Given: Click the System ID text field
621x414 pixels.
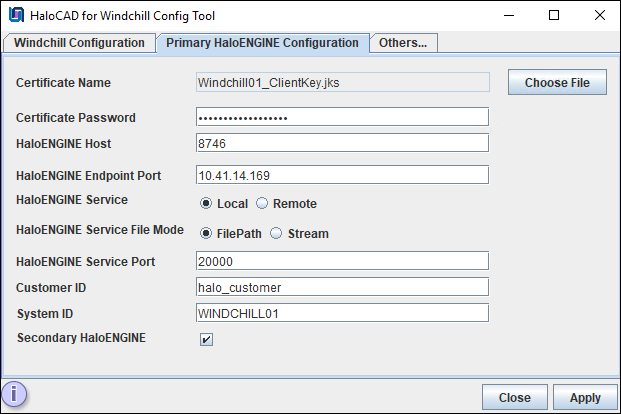Looking at the screenshot, I should 342,313.
